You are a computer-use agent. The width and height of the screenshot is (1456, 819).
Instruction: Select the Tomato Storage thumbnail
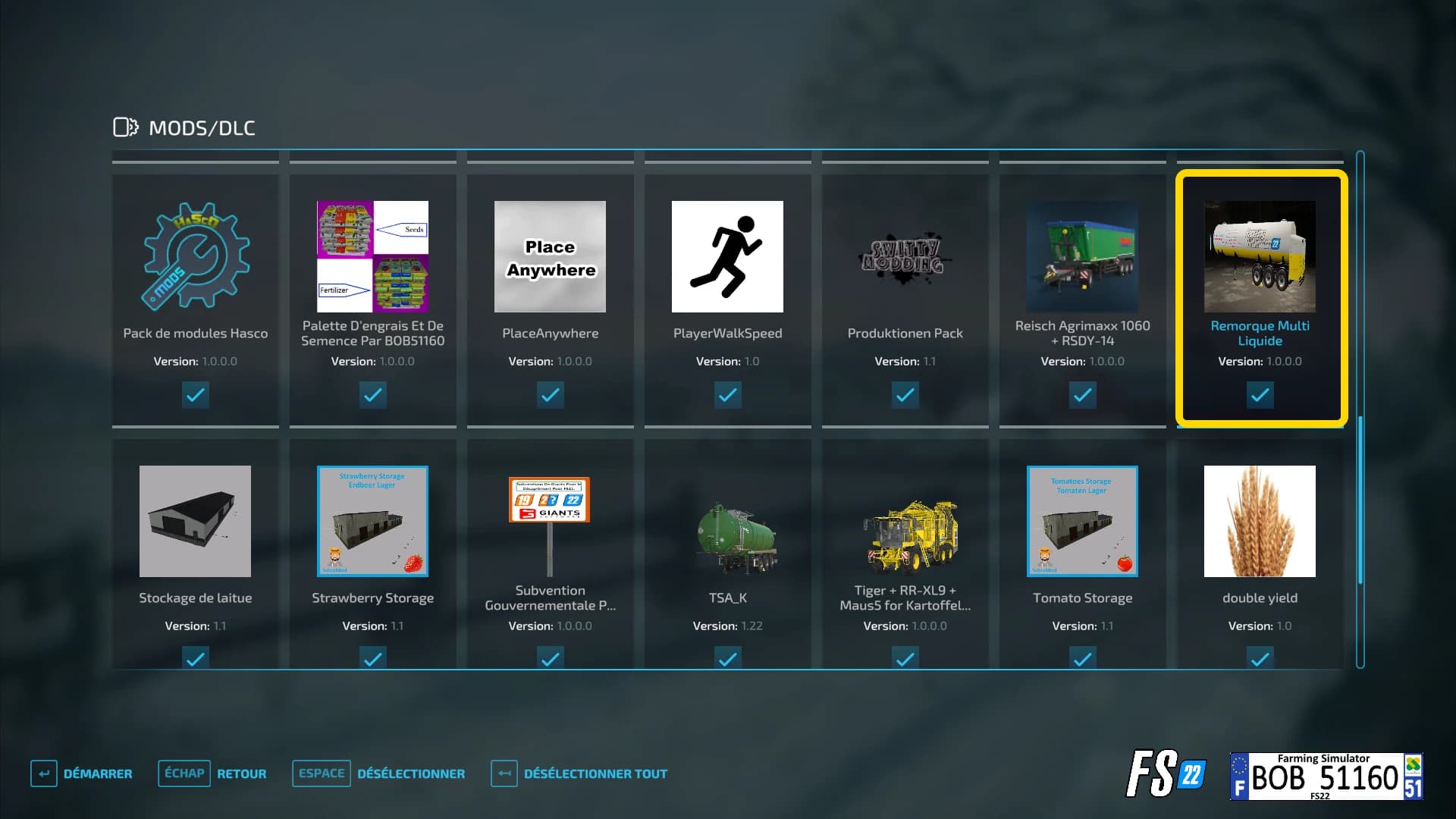point(1082,521)
